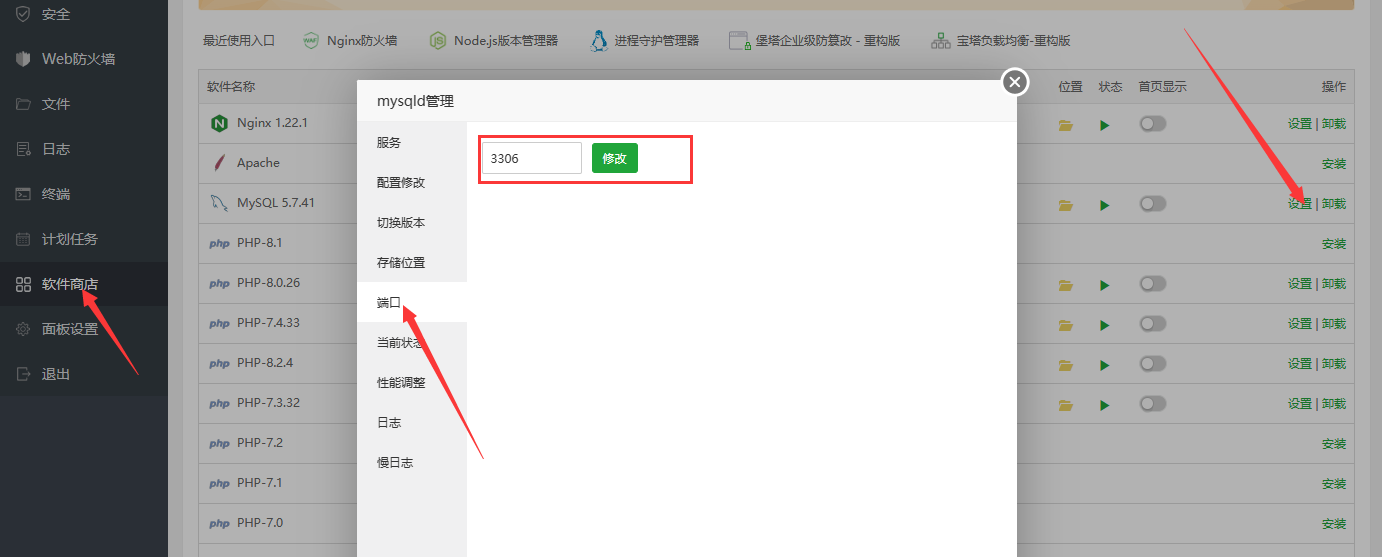Click the MySQL 5.7.41 software name
Screen dimensions: 1382x557
click(x=276, y=203)
